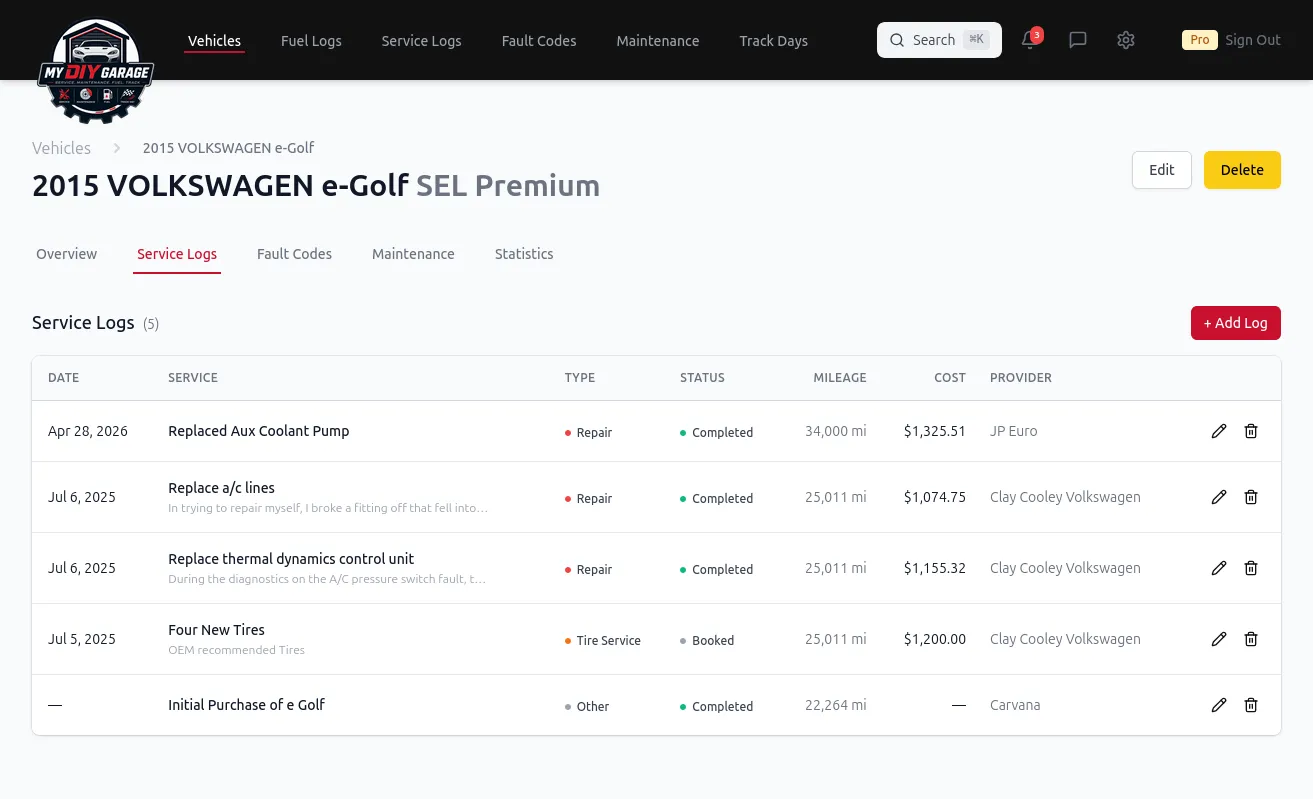Viewport: 1313px width, 799px height.
Task: Switch to the Statistics tab
Action: [x=524, y=254]
